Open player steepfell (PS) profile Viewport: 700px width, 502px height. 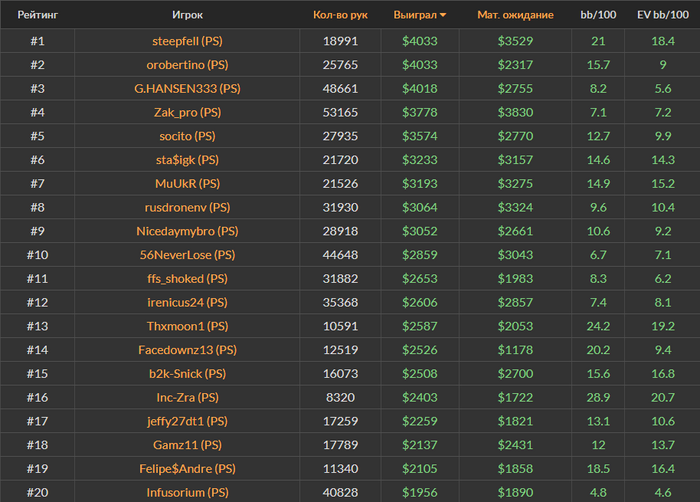click(x=187, y=40)
